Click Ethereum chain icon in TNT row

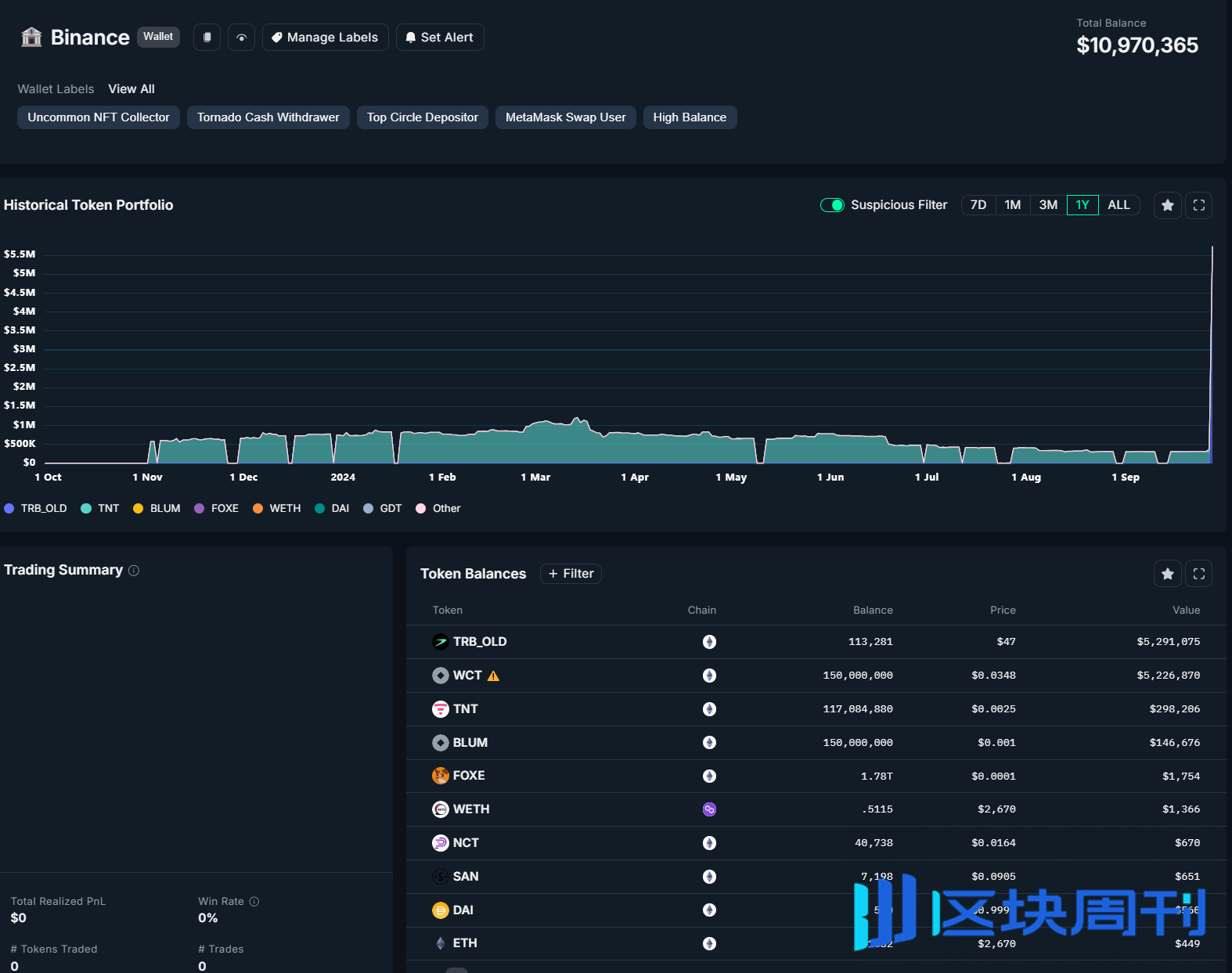point(709,709)
